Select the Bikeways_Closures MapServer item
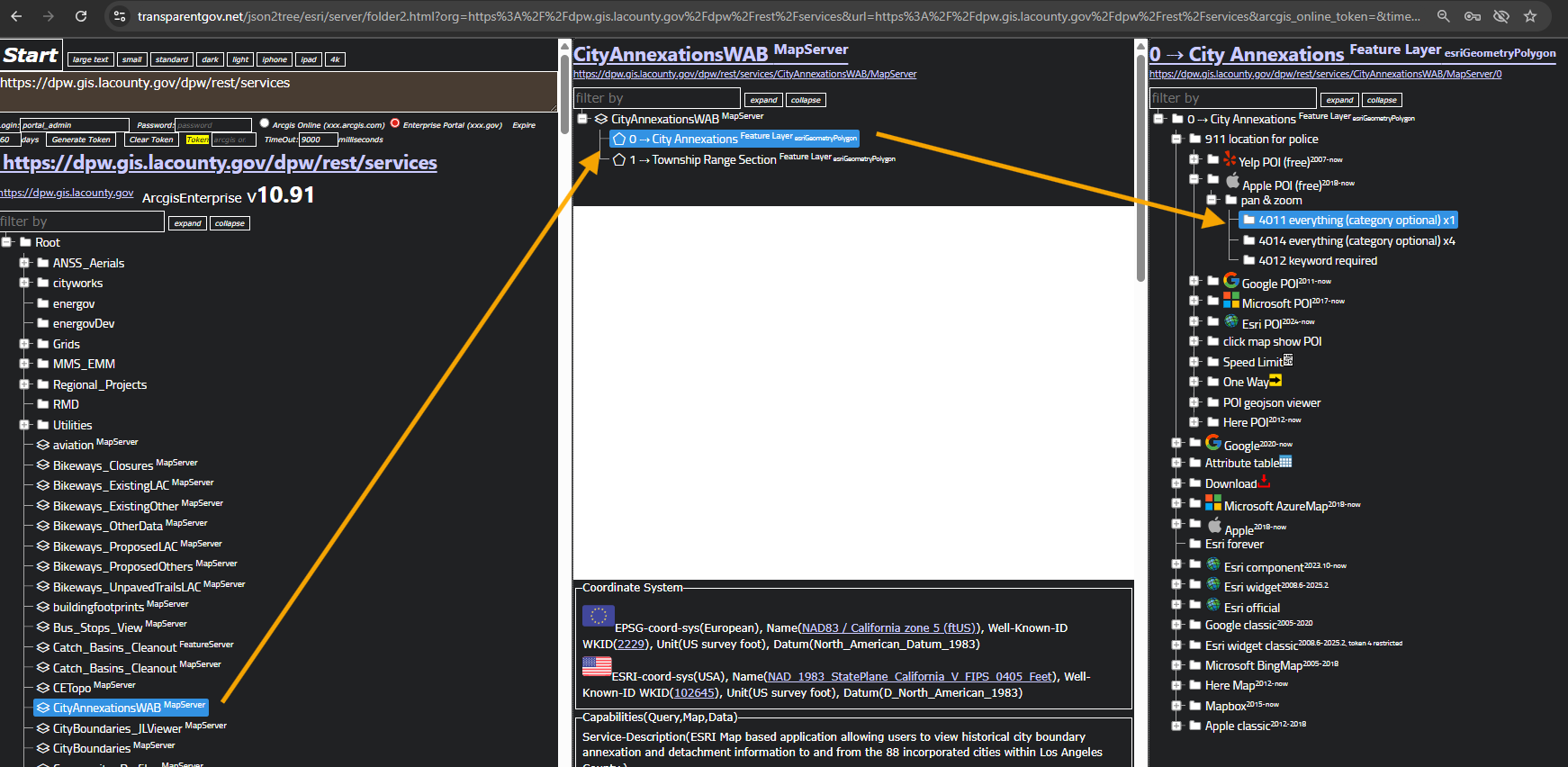This screenshot has width=1568, height=767. click(x=103, y=465)
